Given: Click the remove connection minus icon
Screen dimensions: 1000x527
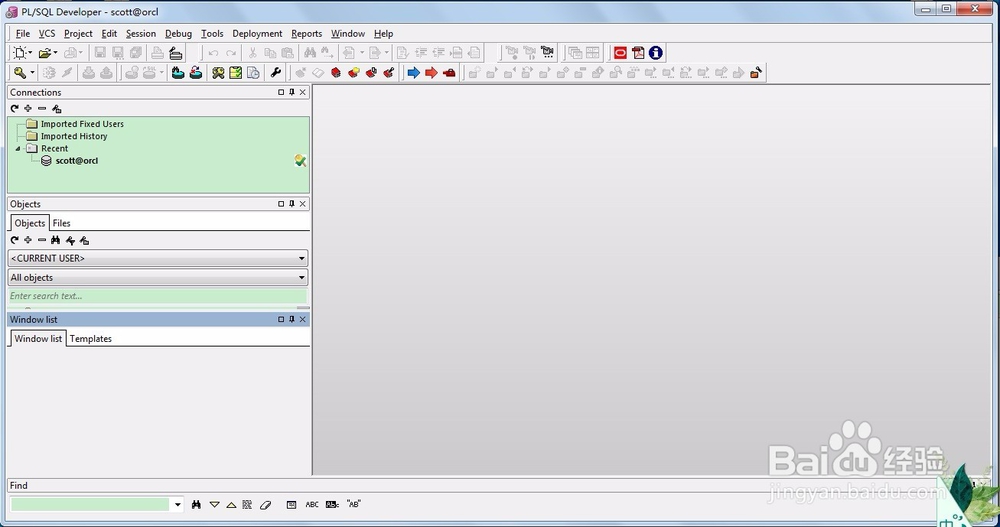Looking at the screenshot, I should click(42, 108).
